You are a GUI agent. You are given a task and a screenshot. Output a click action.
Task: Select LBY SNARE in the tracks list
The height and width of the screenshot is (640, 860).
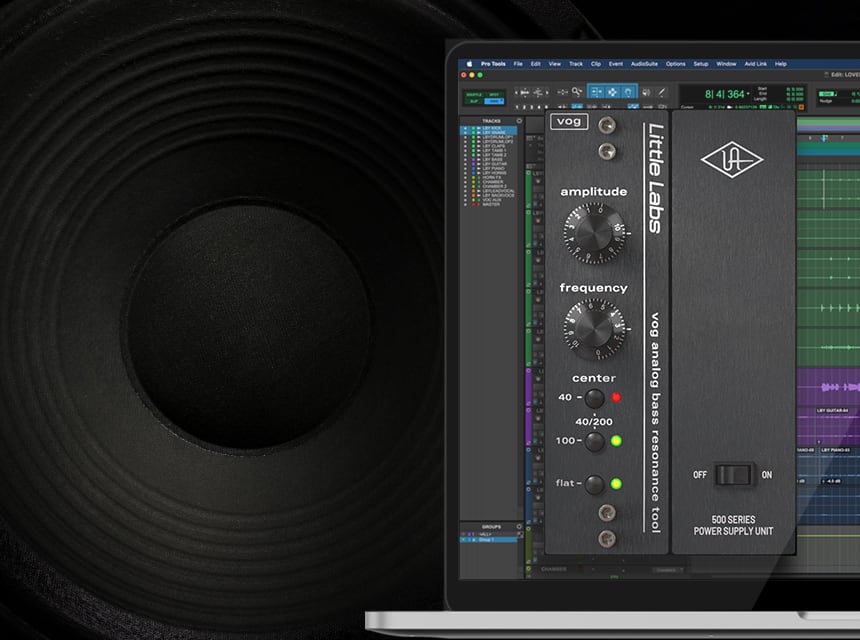tap(488, 132)
